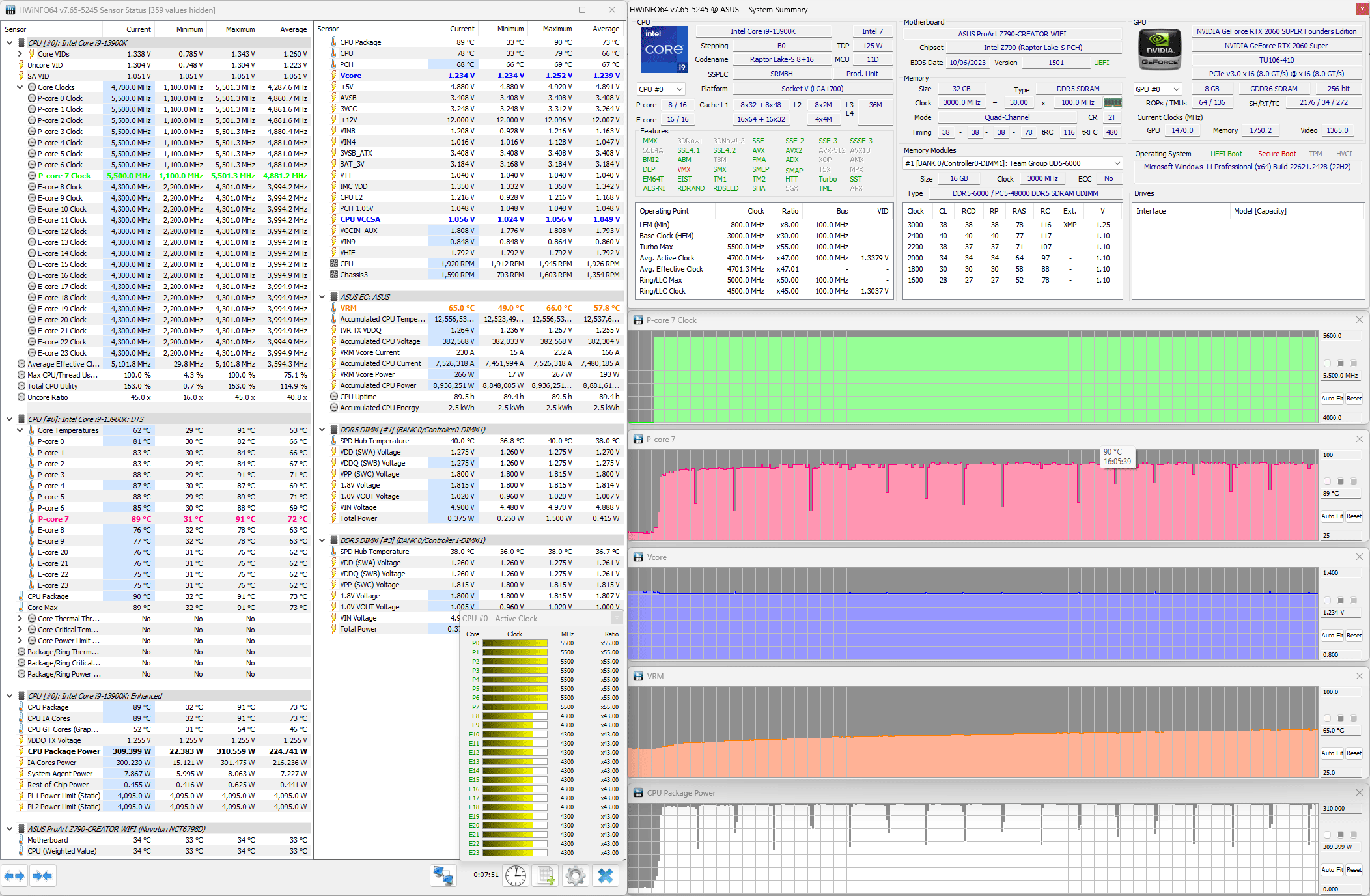The width and height of the screenshot is (1370, 896).
Task: Collapse the ASUS EC: ASUS sensor group
Action: point(322,297)
